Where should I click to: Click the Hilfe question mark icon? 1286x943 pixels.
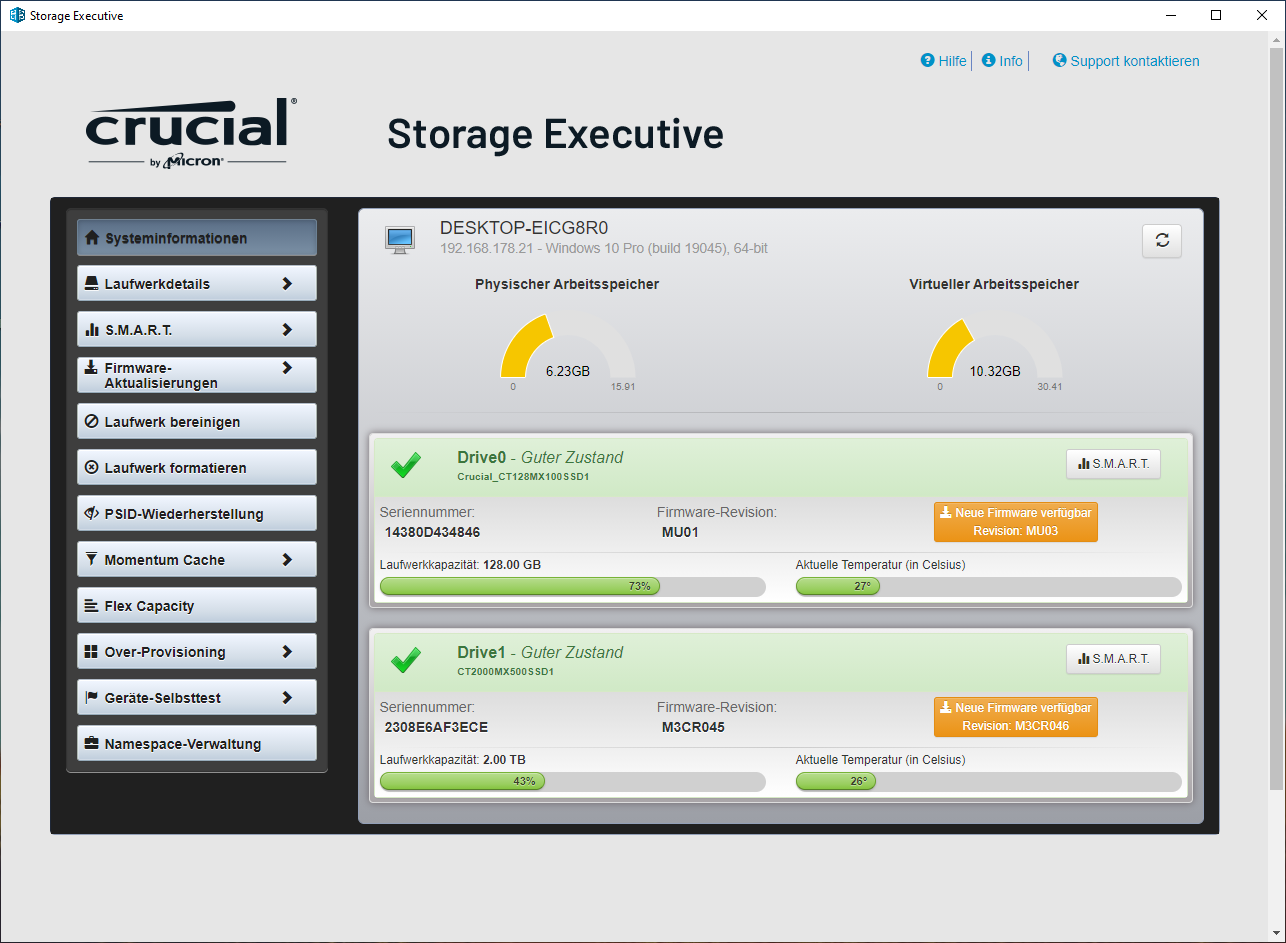(x=927, y=61)
